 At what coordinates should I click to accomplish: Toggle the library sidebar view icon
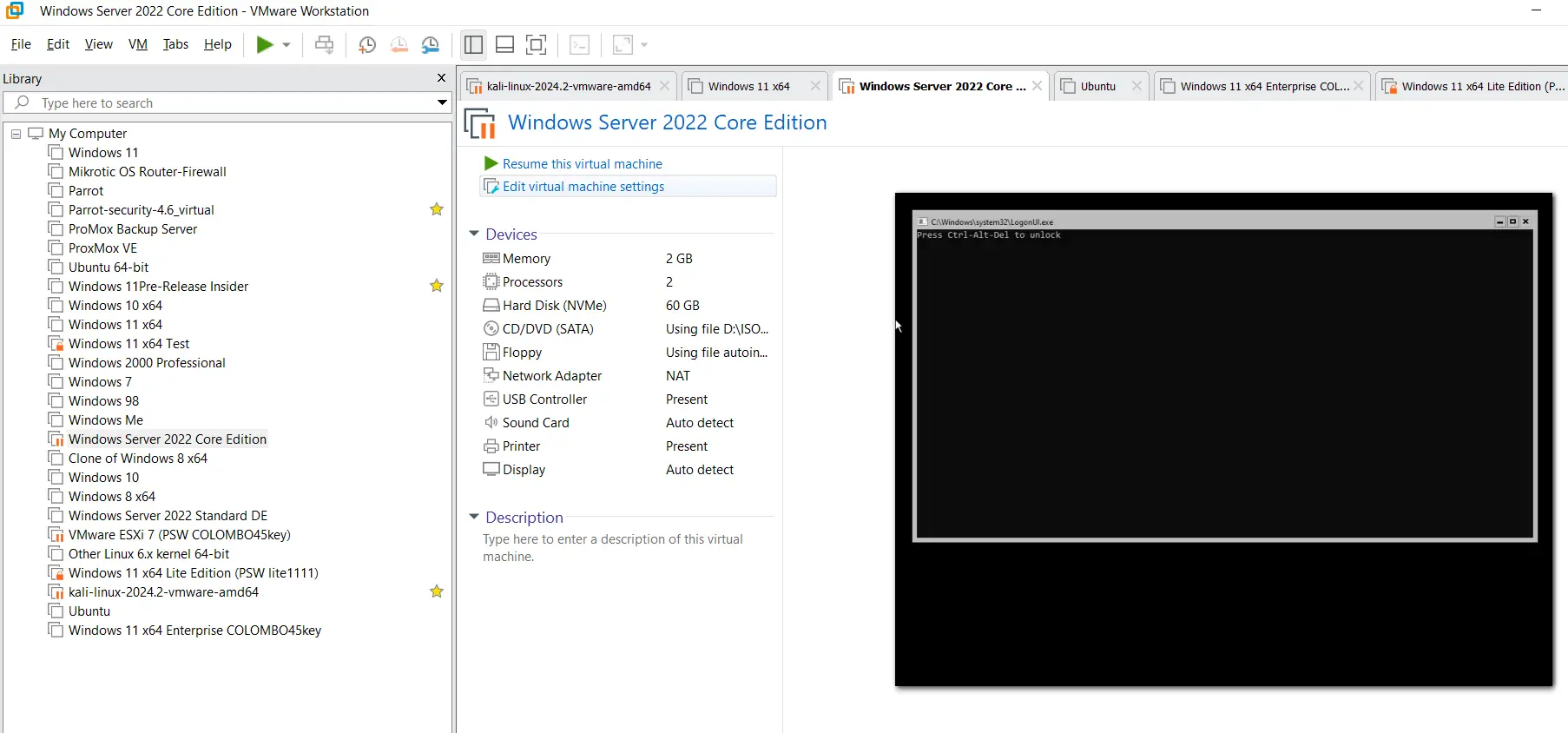click(473, 44)
